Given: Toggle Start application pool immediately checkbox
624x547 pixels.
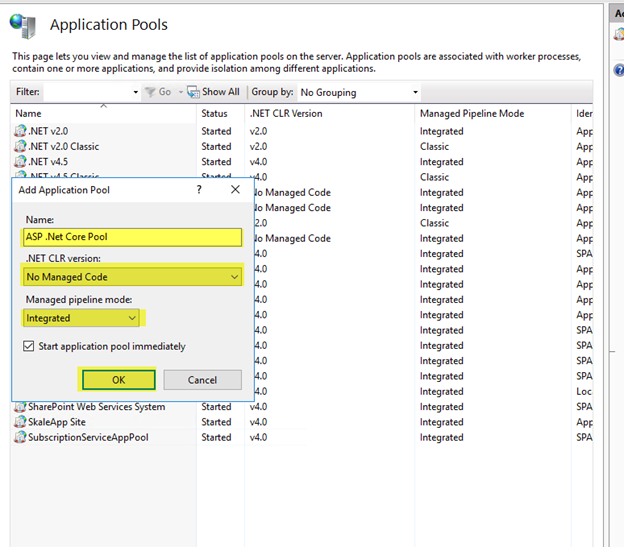Looking at the screenshot, I should pos(28,347).
